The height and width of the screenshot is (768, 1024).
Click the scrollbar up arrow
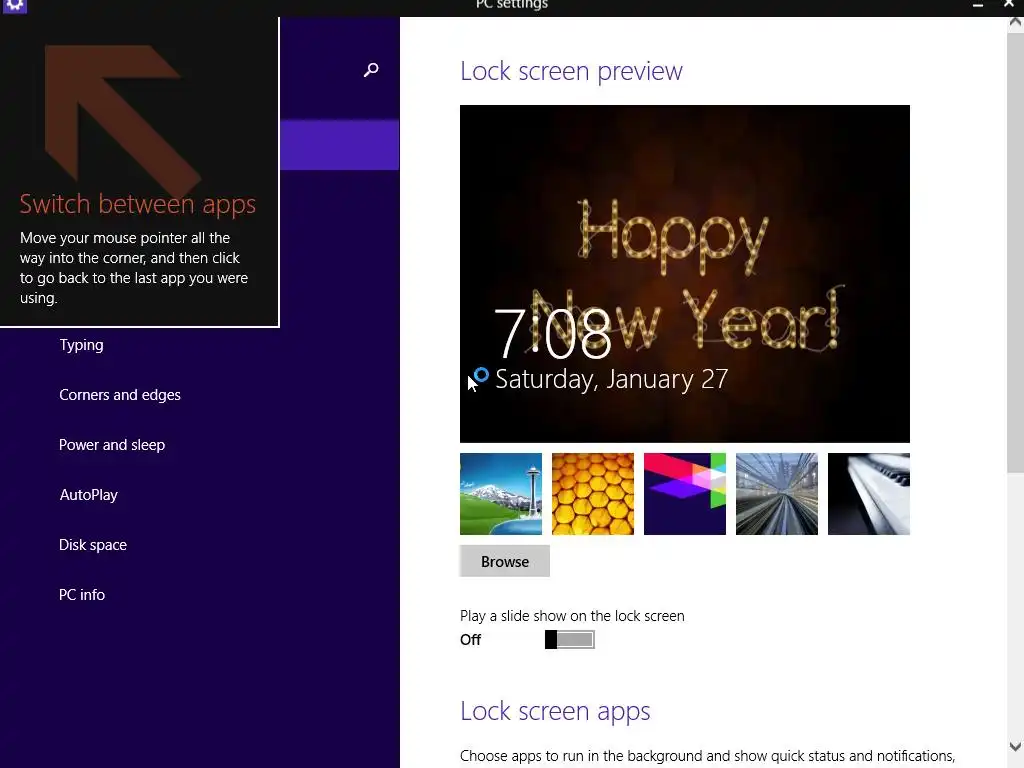pos(1015,23)
